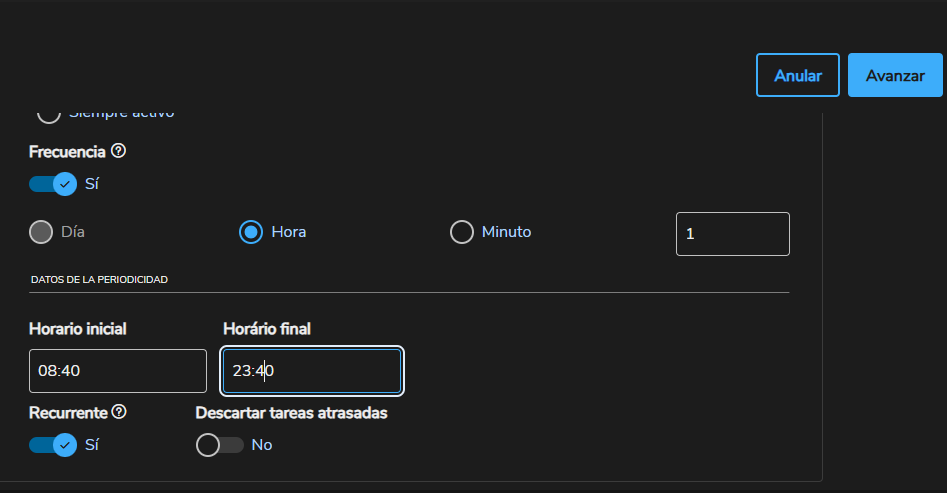The image size is (947, 493).
Task: Enable the Descartar tareas atrasadas toggle
Action: pos(220,444)
